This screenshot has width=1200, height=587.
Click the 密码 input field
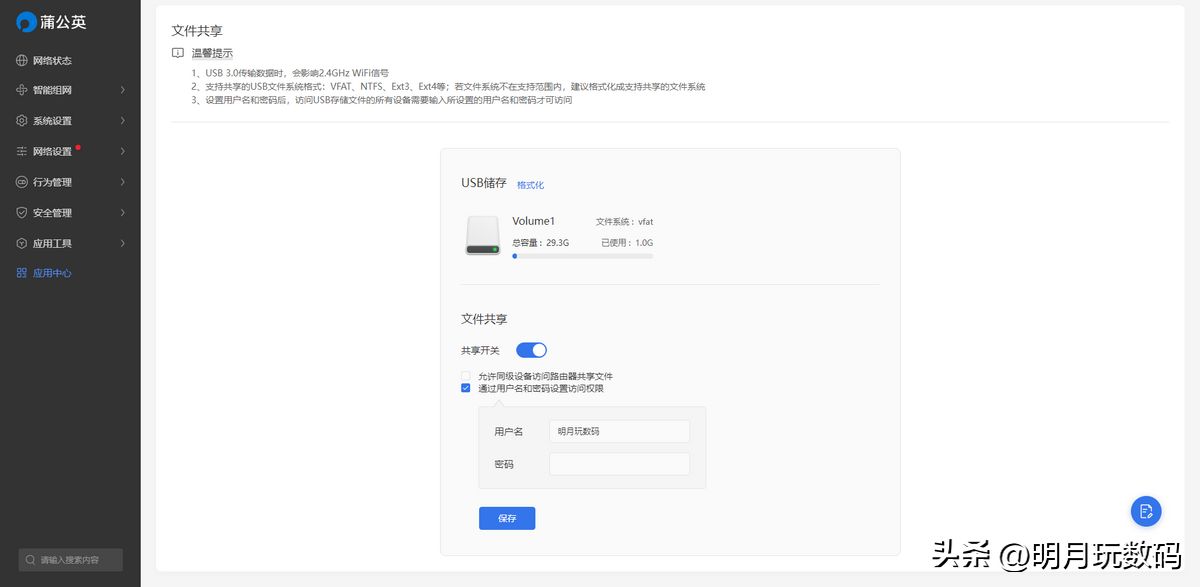(x=619, y=464)
